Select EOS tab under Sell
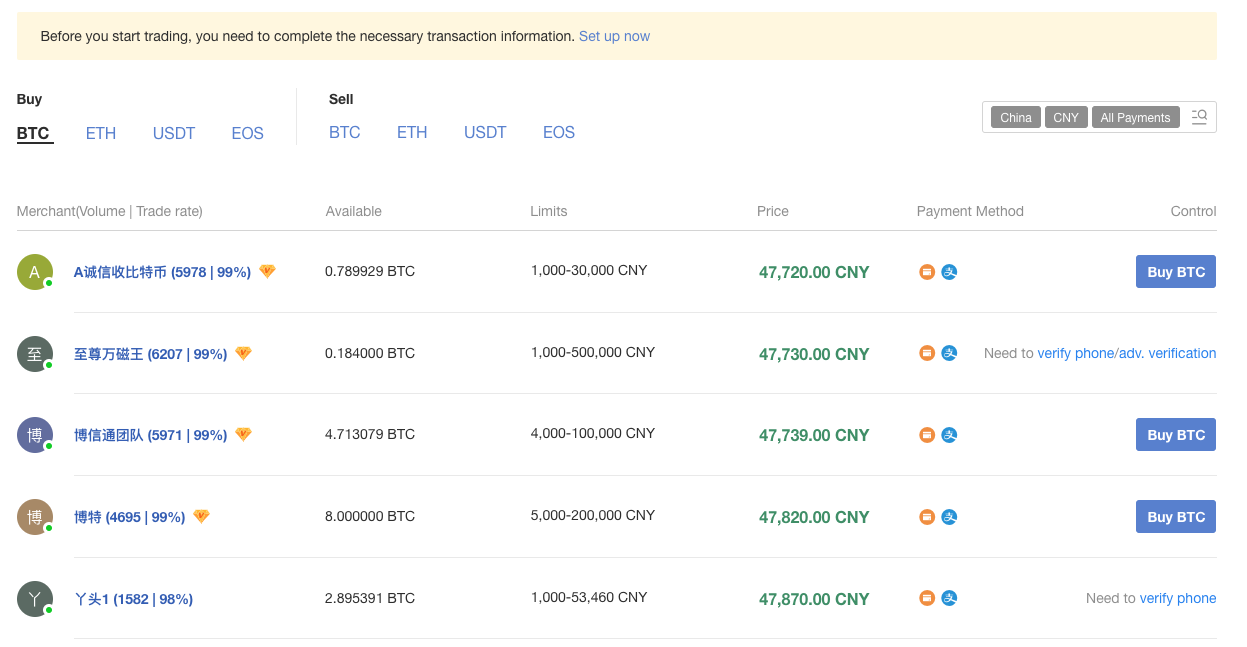The height and width of the screenshot is (647, 1247). coord(559,132)
